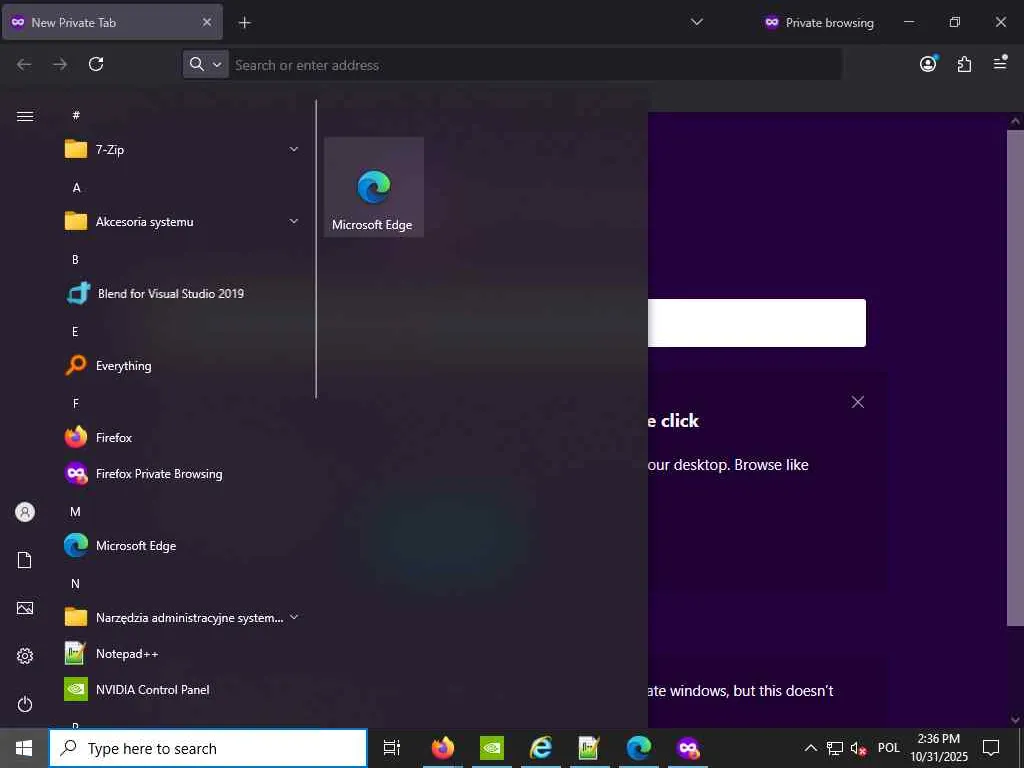Open Microsoft Edge on the taskbar
1024x768 pixels.
[639, 748]
